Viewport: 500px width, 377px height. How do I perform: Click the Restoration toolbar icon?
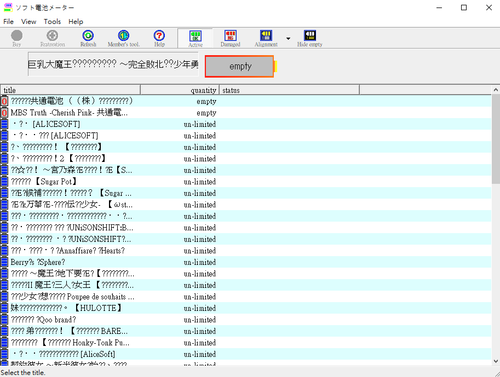coord(52,38)
